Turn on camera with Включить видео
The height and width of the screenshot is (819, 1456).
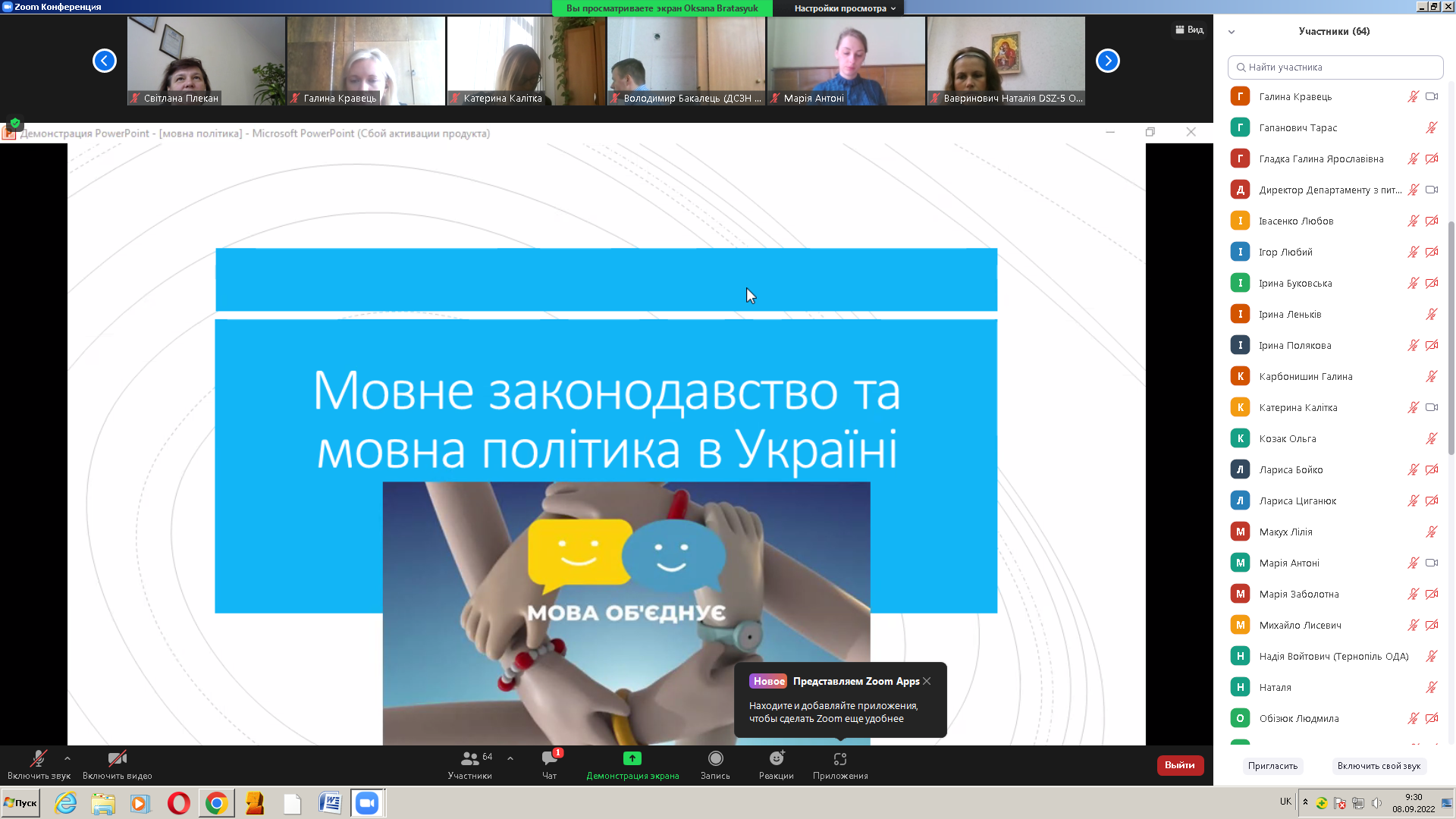coord(118,764)
